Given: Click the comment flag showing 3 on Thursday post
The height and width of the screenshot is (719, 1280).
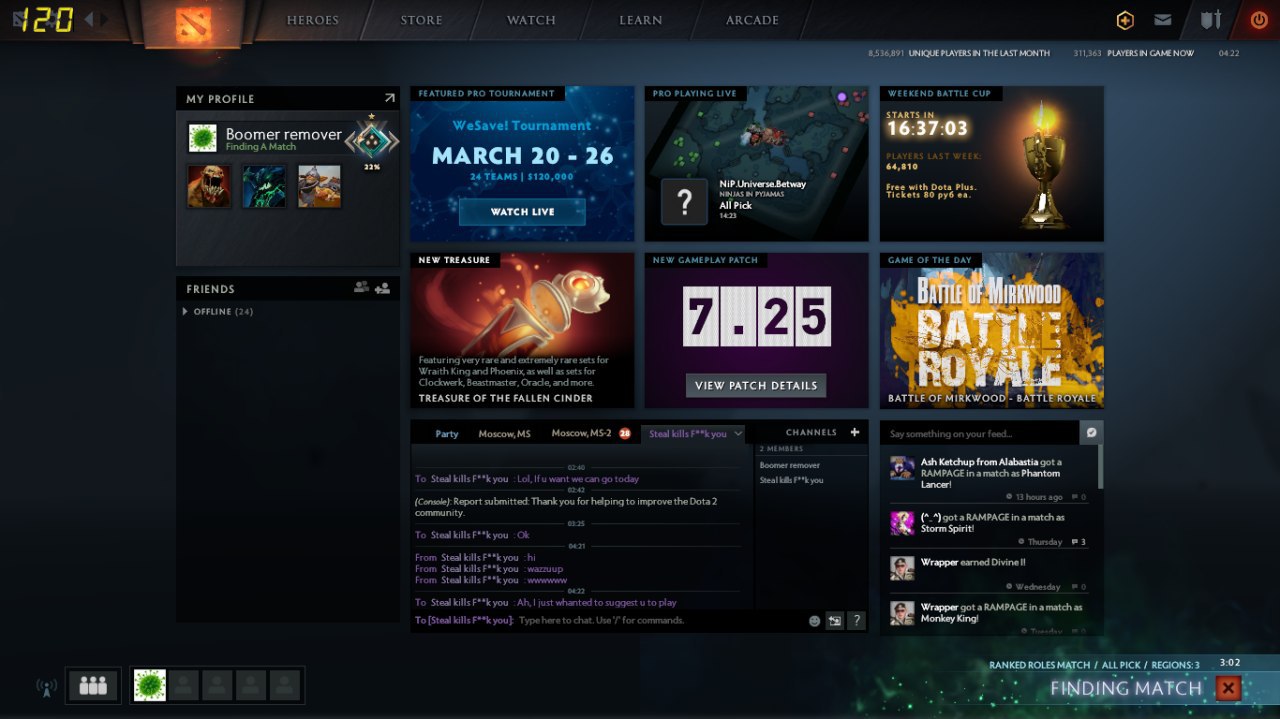Looking at the screenshot, I should click(x=1077, y=542).
